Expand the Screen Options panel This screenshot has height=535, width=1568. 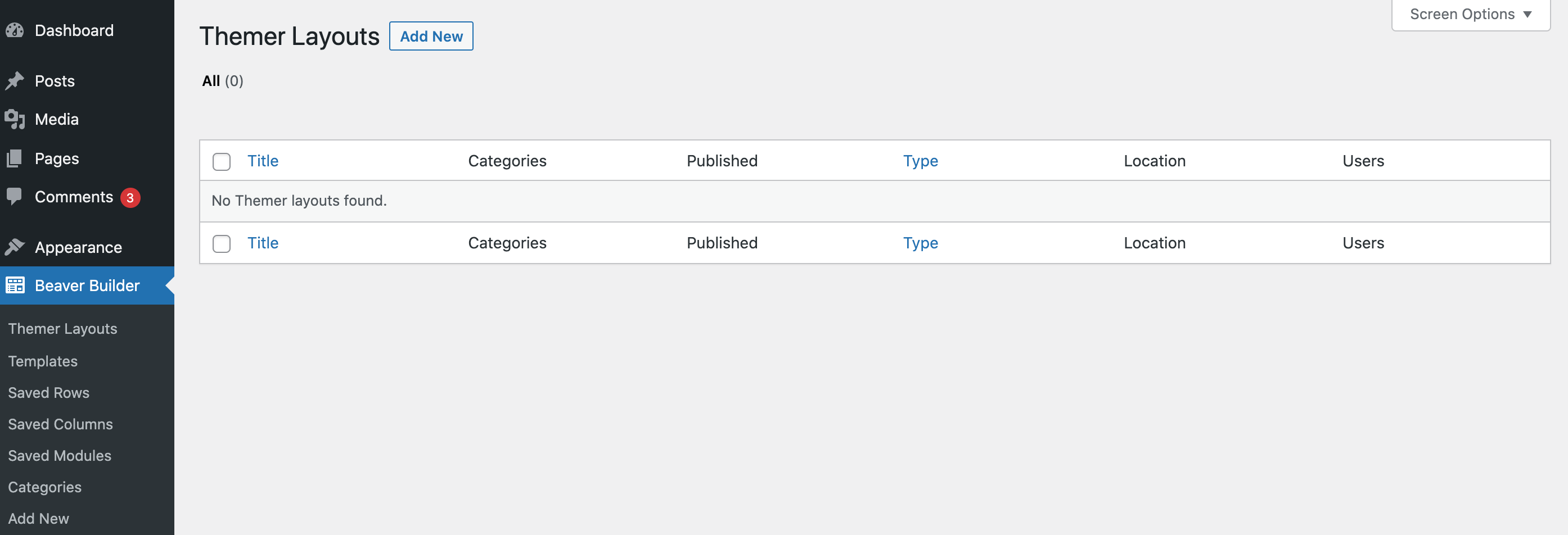[x=1470, y=13]
